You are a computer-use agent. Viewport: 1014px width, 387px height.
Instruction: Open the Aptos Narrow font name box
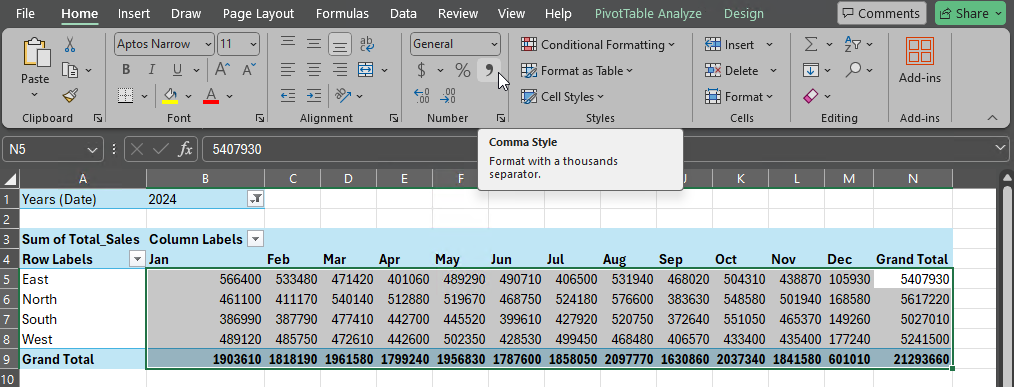pos(164,44)
